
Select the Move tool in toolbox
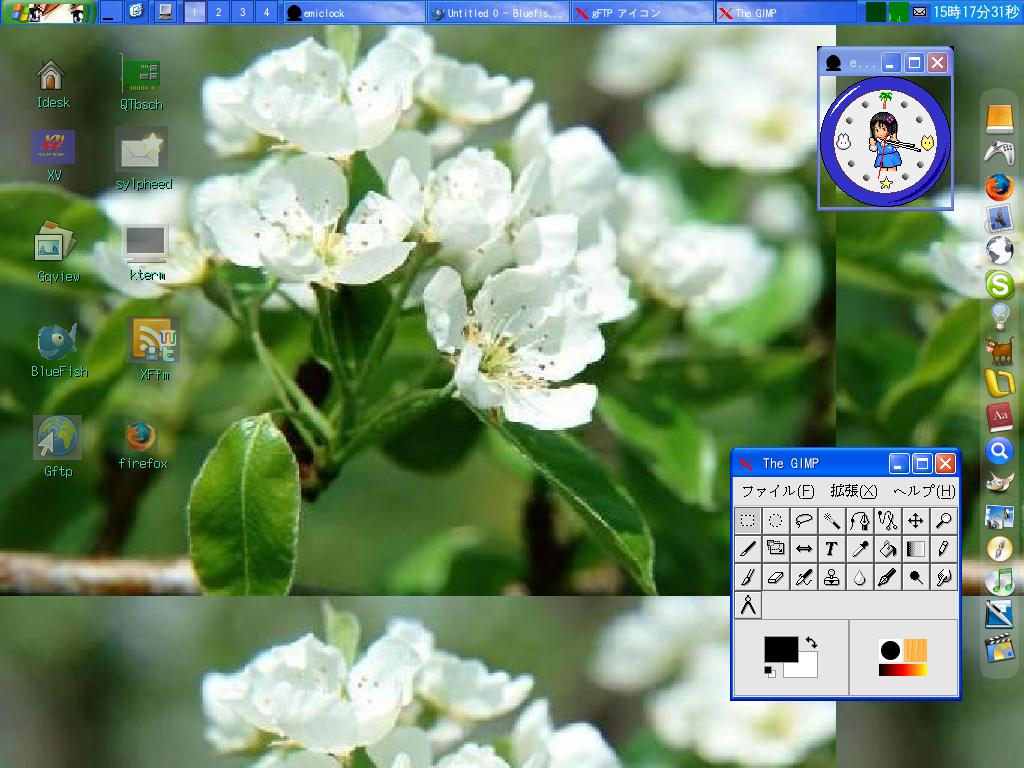915,520
